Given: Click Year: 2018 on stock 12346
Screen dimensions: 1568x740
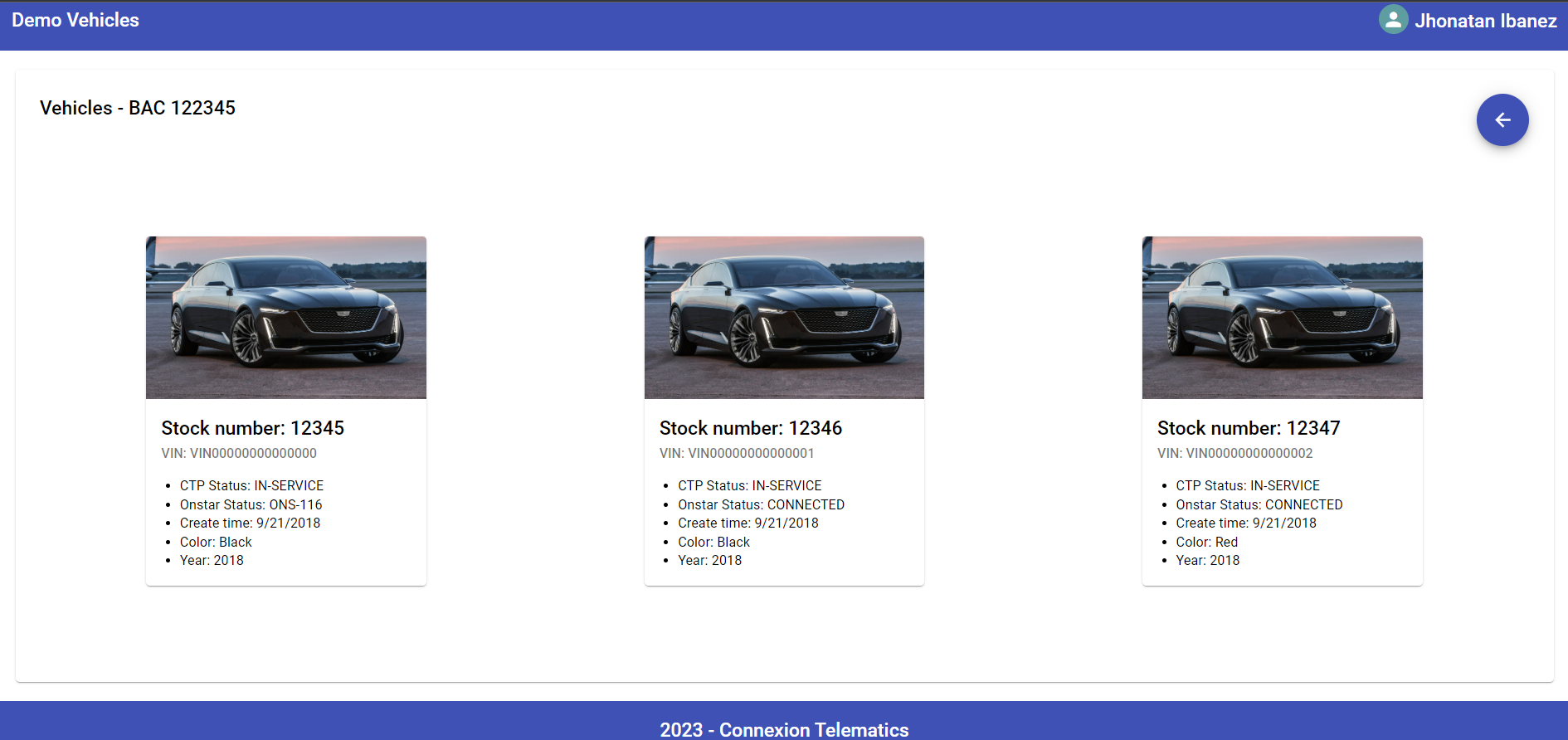Looking at the screenshot, I should pyautogui.click(x=710, y=560).
